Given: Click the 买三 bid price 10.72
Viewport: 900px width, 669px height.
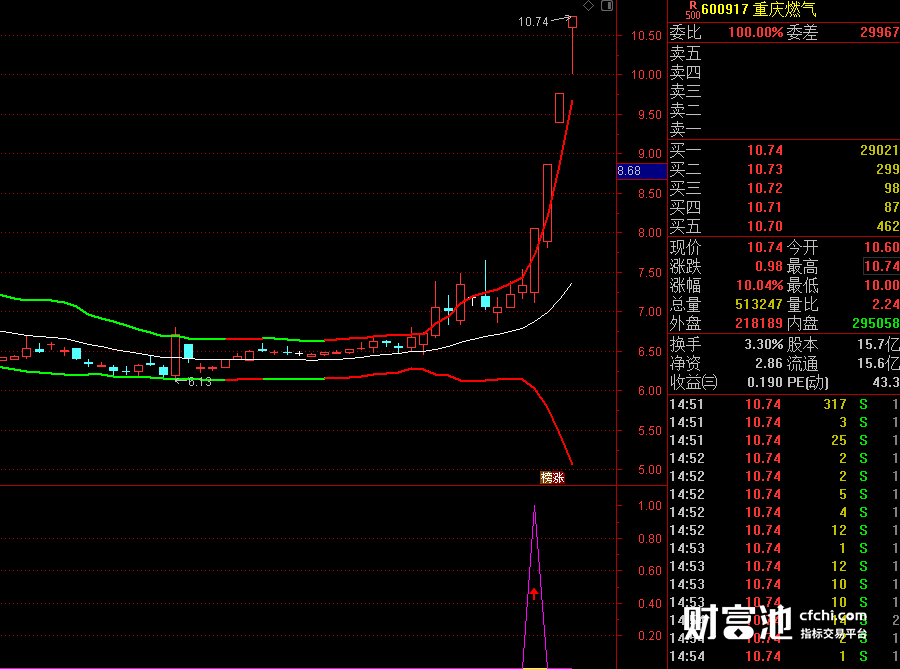Looking at the screenshot, I should tap(765, 188).
